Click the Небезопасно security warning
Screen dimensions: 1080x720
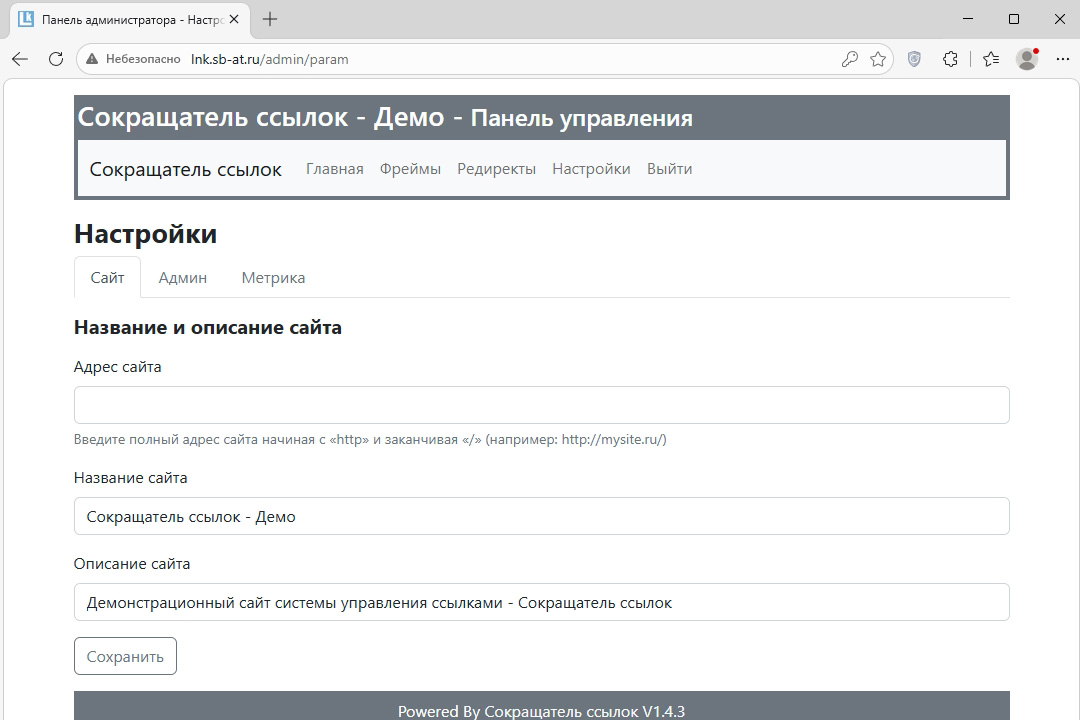point(134,59)
